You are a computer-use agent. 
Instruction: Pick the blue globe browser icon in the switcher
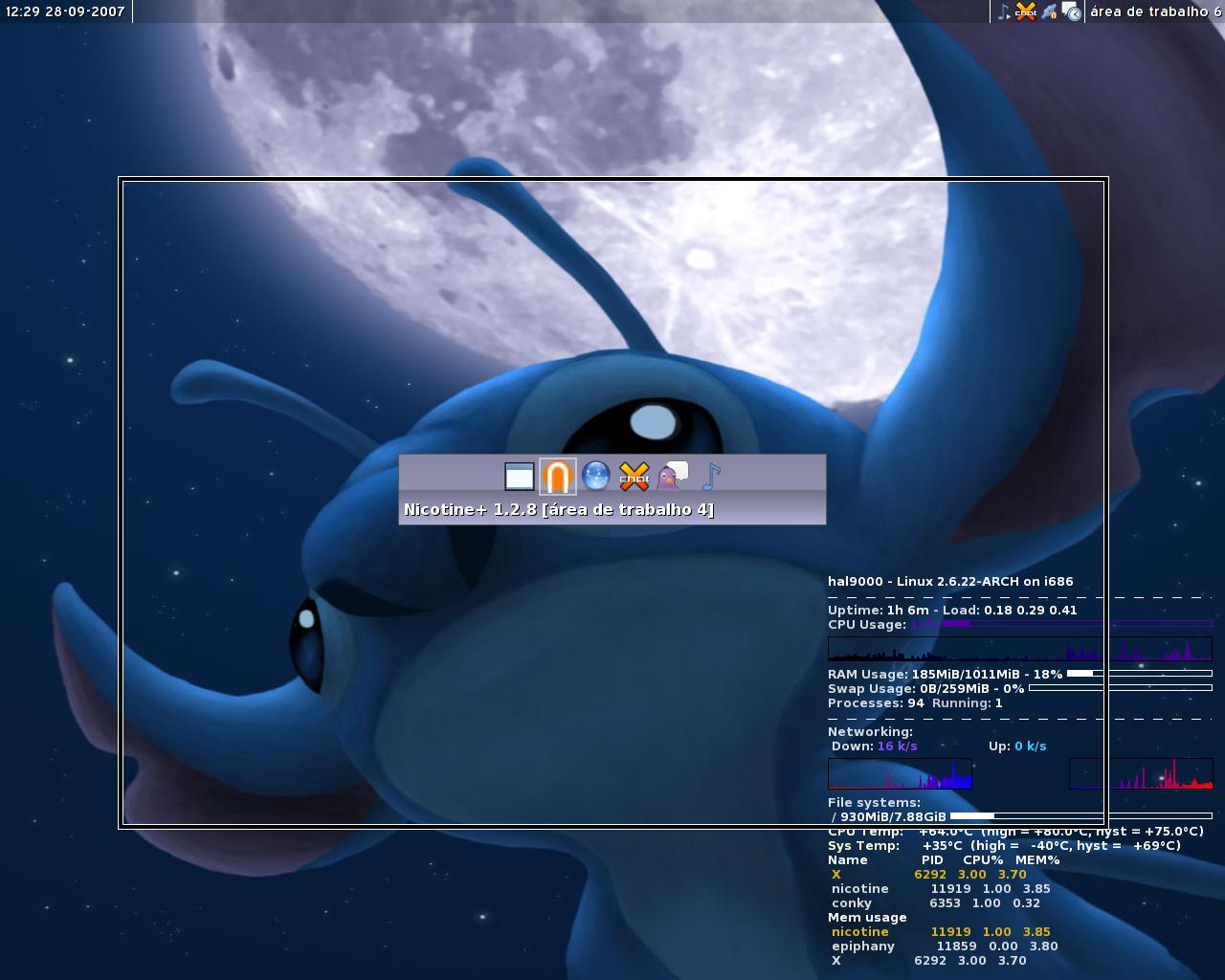click(596, 476)
